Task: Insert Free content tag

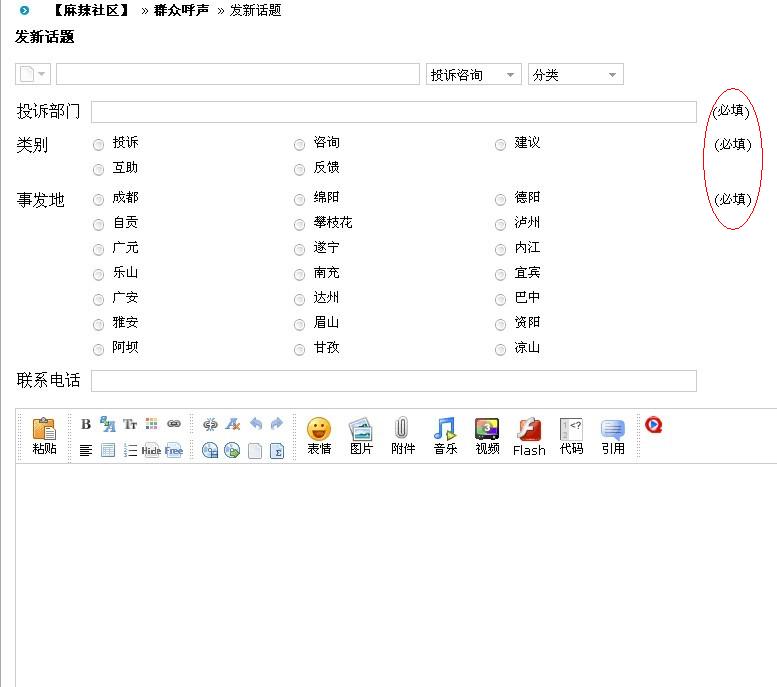Action: 173,451
